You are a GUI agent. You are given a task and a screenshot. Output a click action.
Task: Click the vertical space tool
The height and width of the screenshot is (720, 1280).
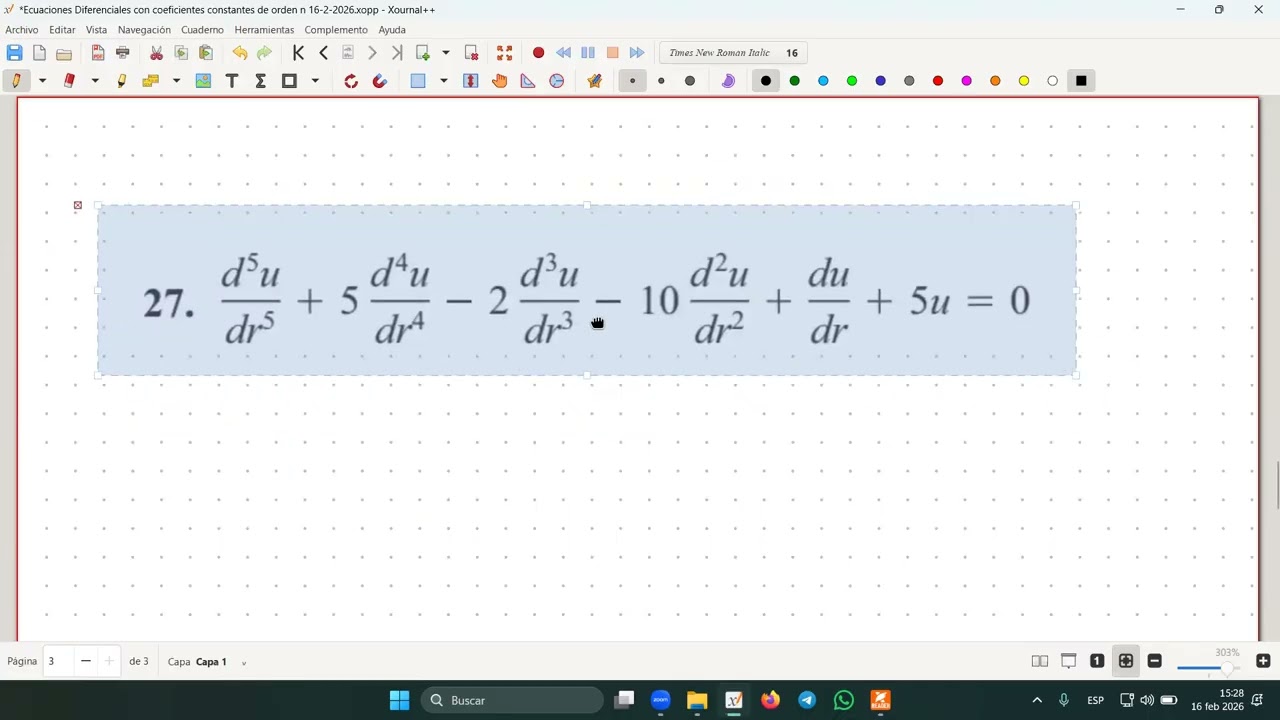[x=471, y=81]
